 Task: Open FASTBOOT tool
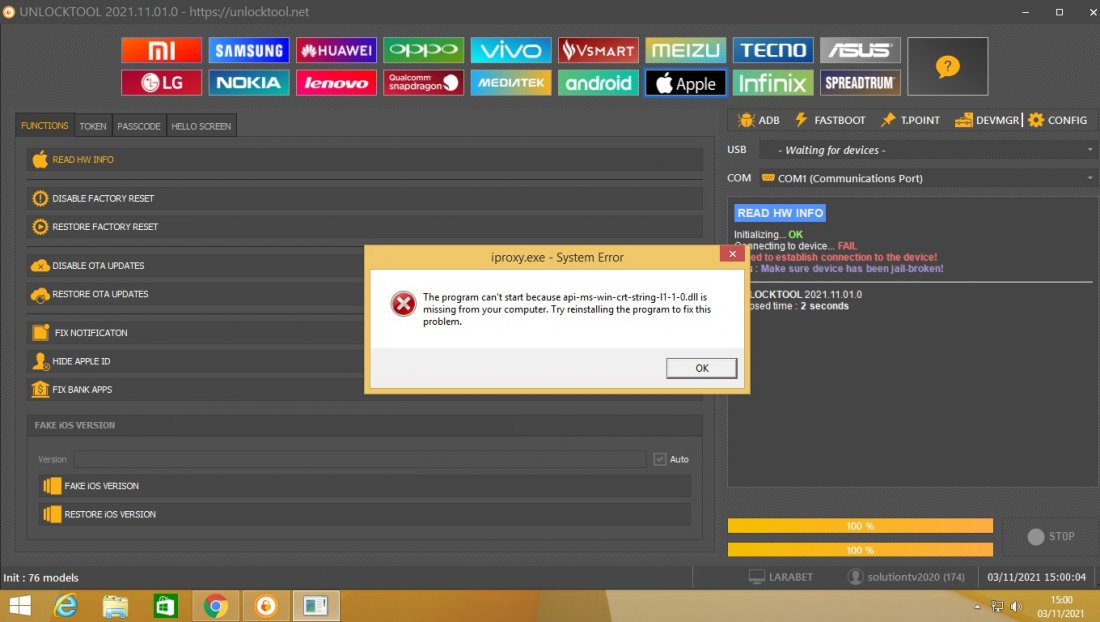[830, 120]
